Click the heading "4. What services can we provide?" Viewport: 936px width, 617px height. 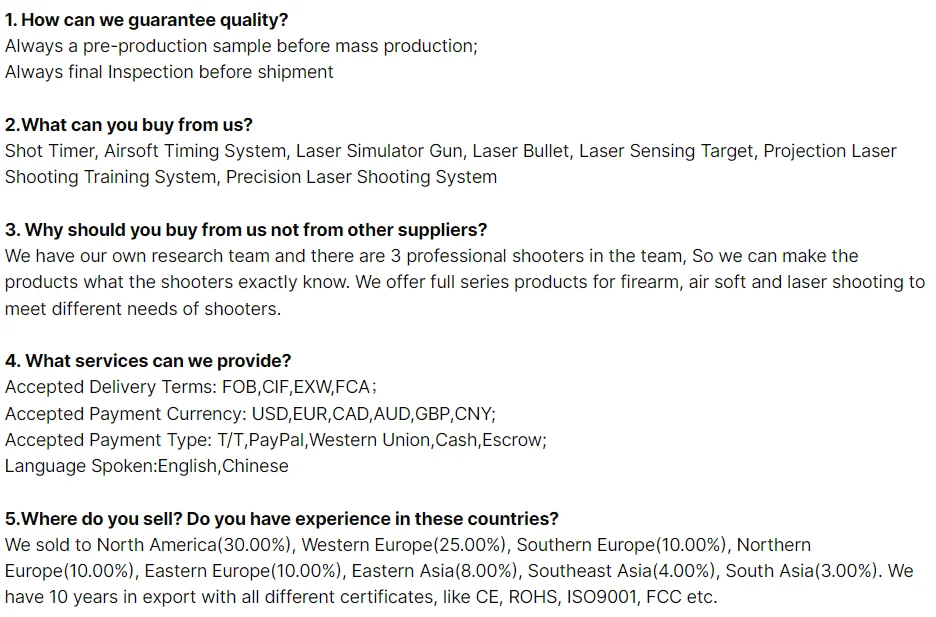(x=148, y=362)
